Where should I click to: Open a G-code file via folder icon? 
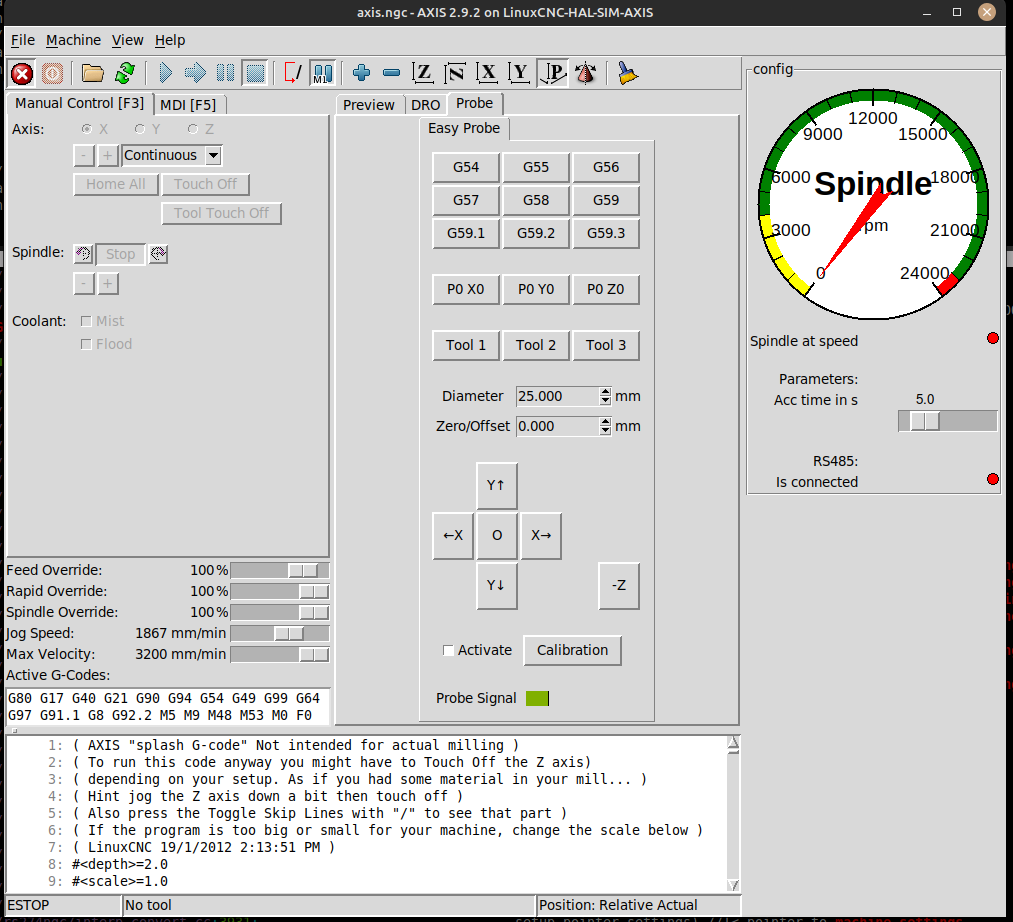point(92,73)
